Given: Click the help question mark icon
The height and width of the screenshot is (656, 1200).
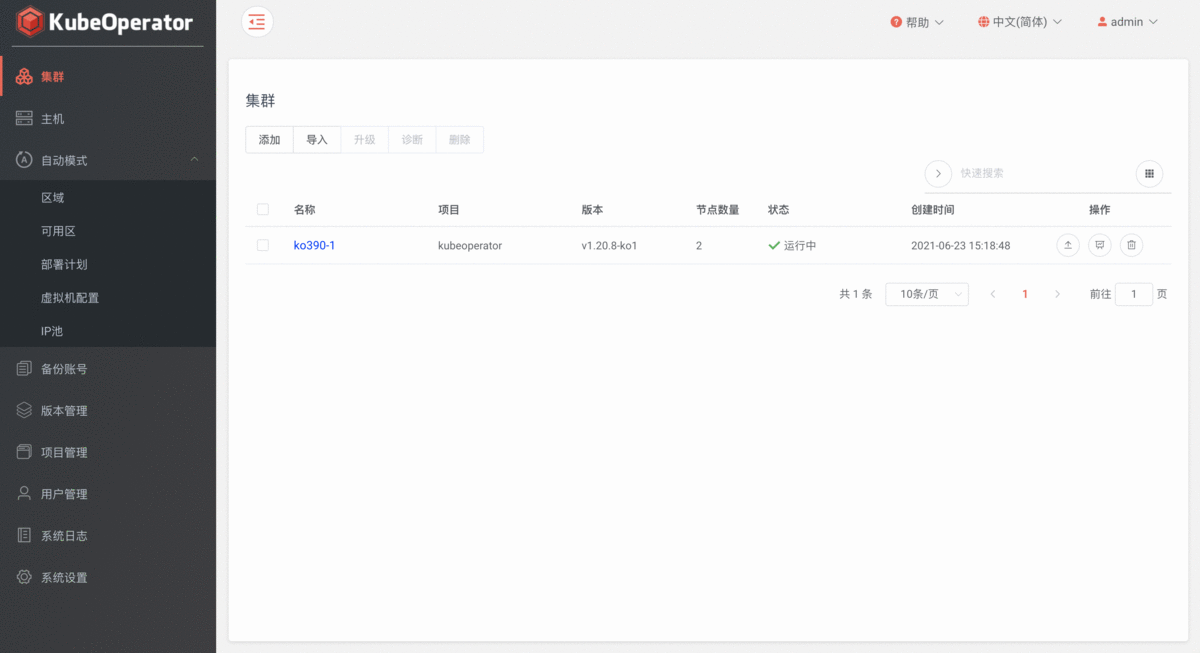Looking at the screenshot, I should pyautogui.click(x=896, y=22).
